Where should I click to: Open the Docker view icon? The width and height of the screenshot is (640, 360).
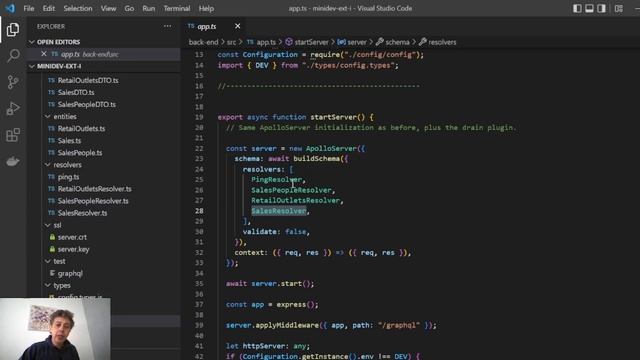(x=13, y=162)
